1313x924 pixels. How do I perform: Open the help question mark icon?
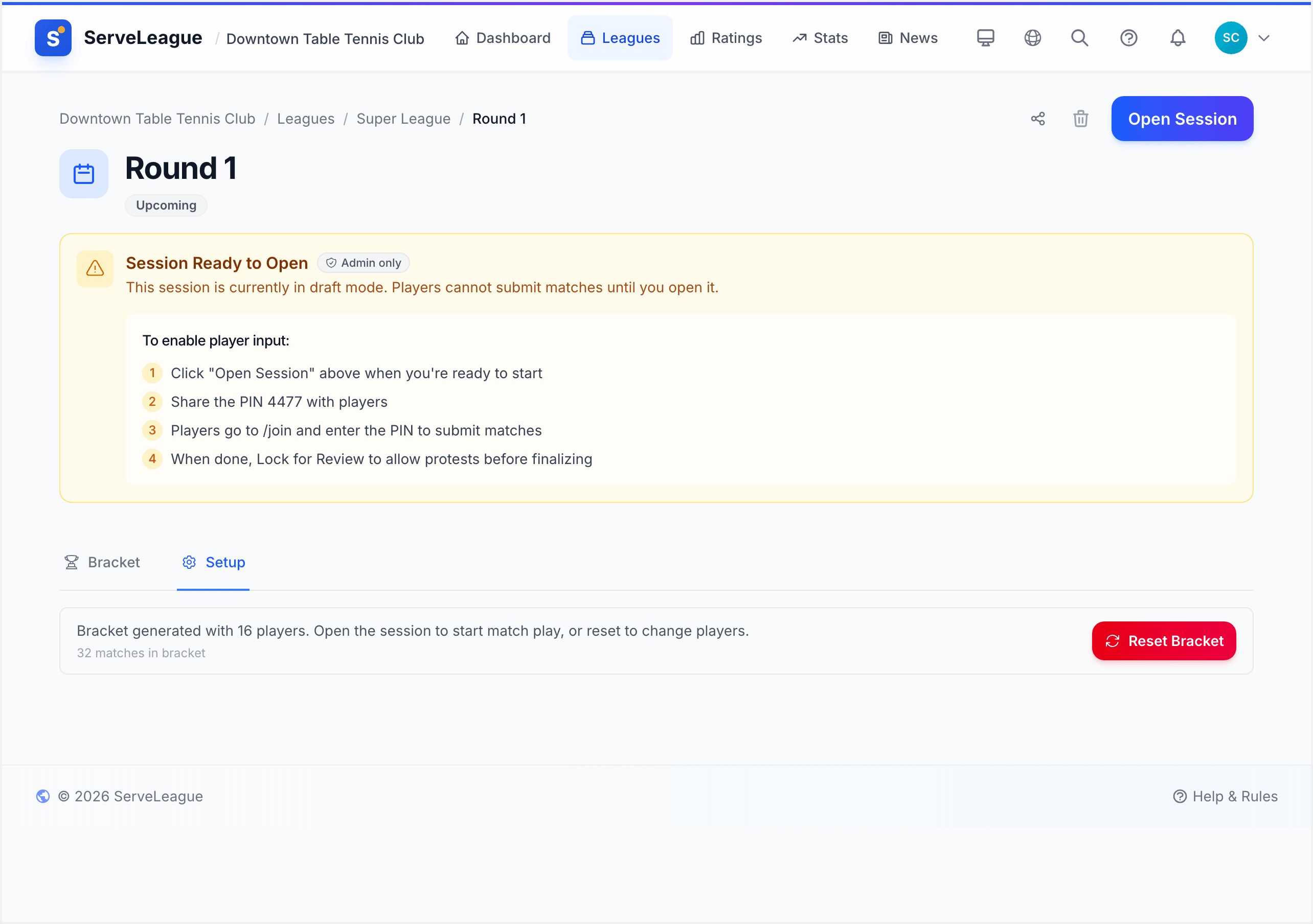click(x=1128, y=38)
